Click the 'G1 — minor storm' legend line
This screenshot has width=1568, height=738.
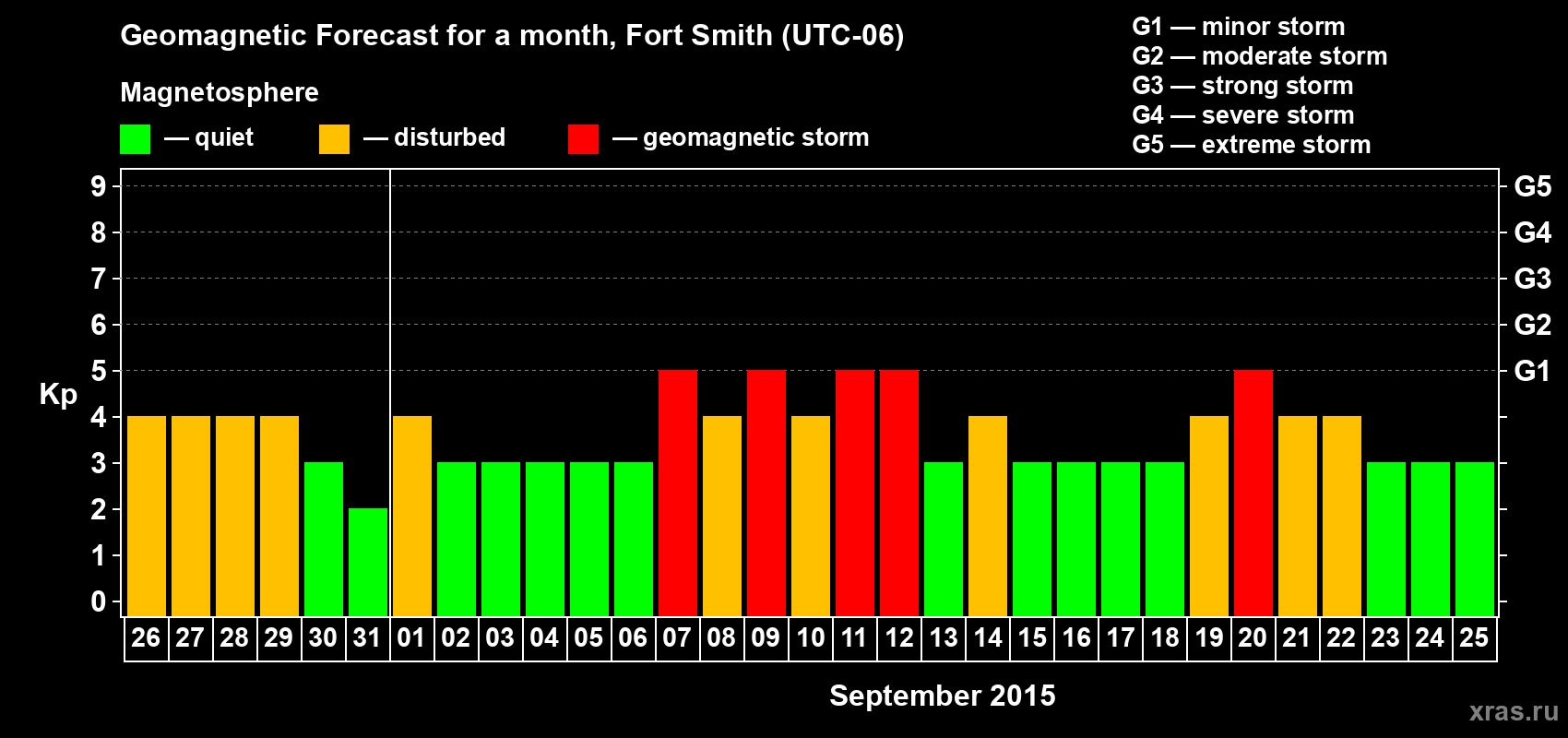[1239, 27]
